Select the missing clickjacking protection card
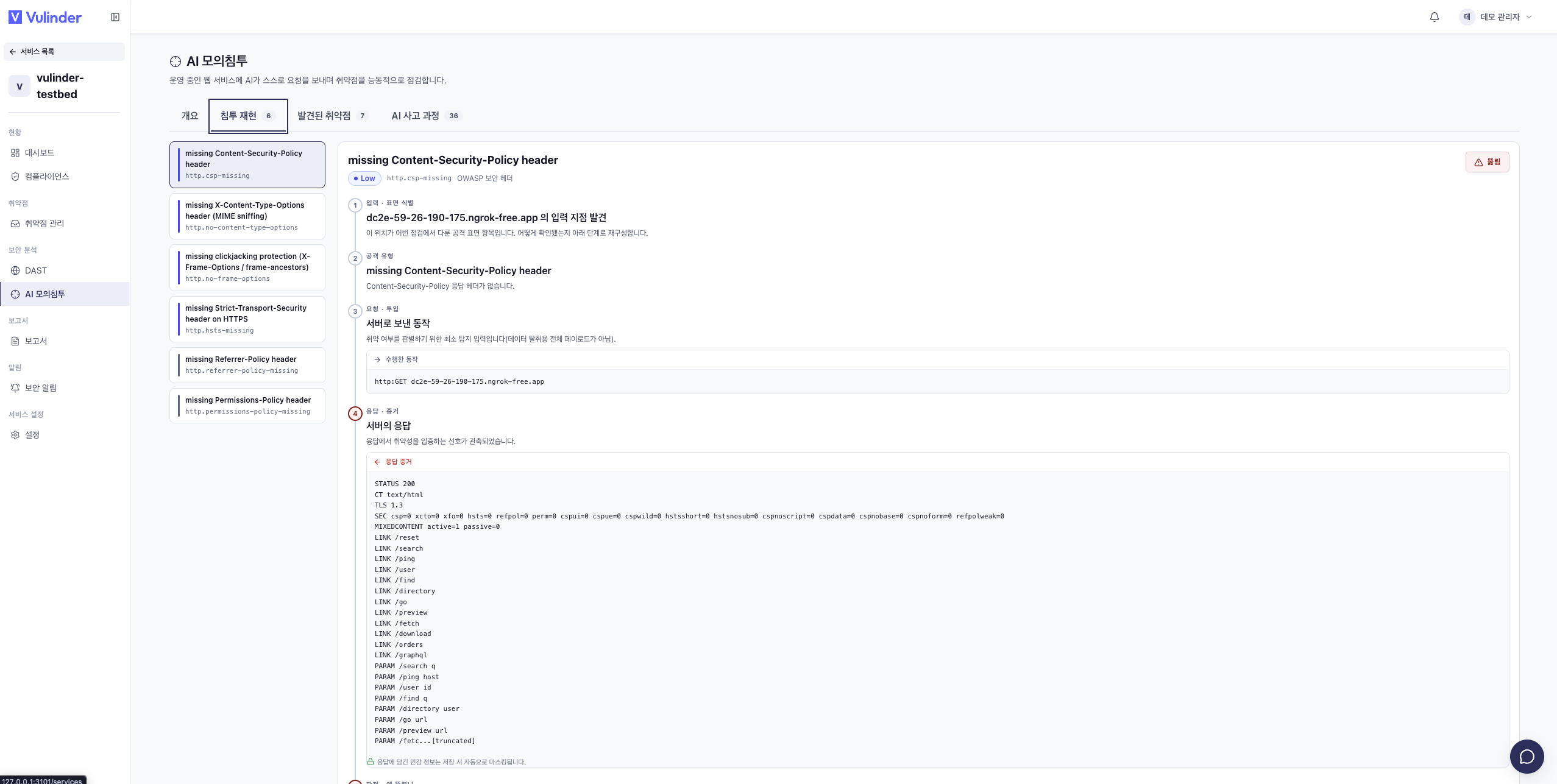This screenshot has width=1557, height=784. point(247,267)
